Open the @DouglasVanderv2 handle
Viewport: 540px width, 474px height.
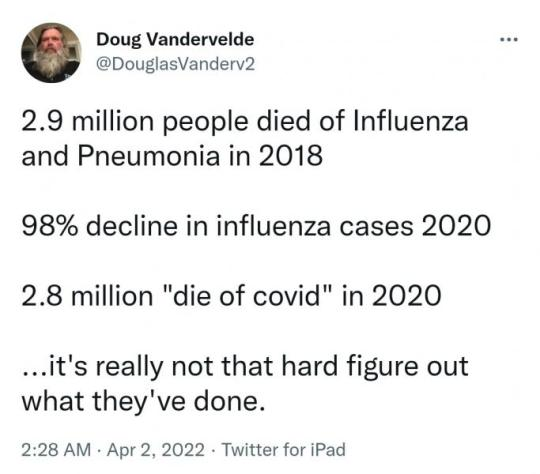(176, 64)
